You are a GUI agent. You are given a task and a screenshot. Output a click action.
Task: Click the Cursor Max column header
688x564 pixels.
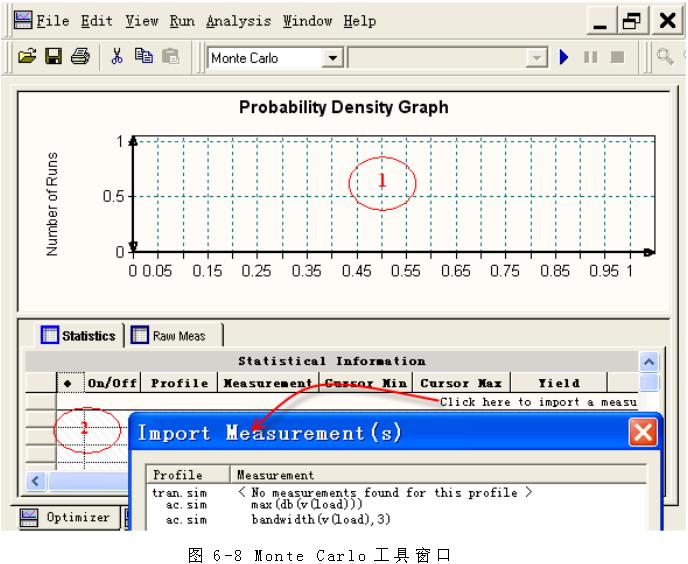461,383
